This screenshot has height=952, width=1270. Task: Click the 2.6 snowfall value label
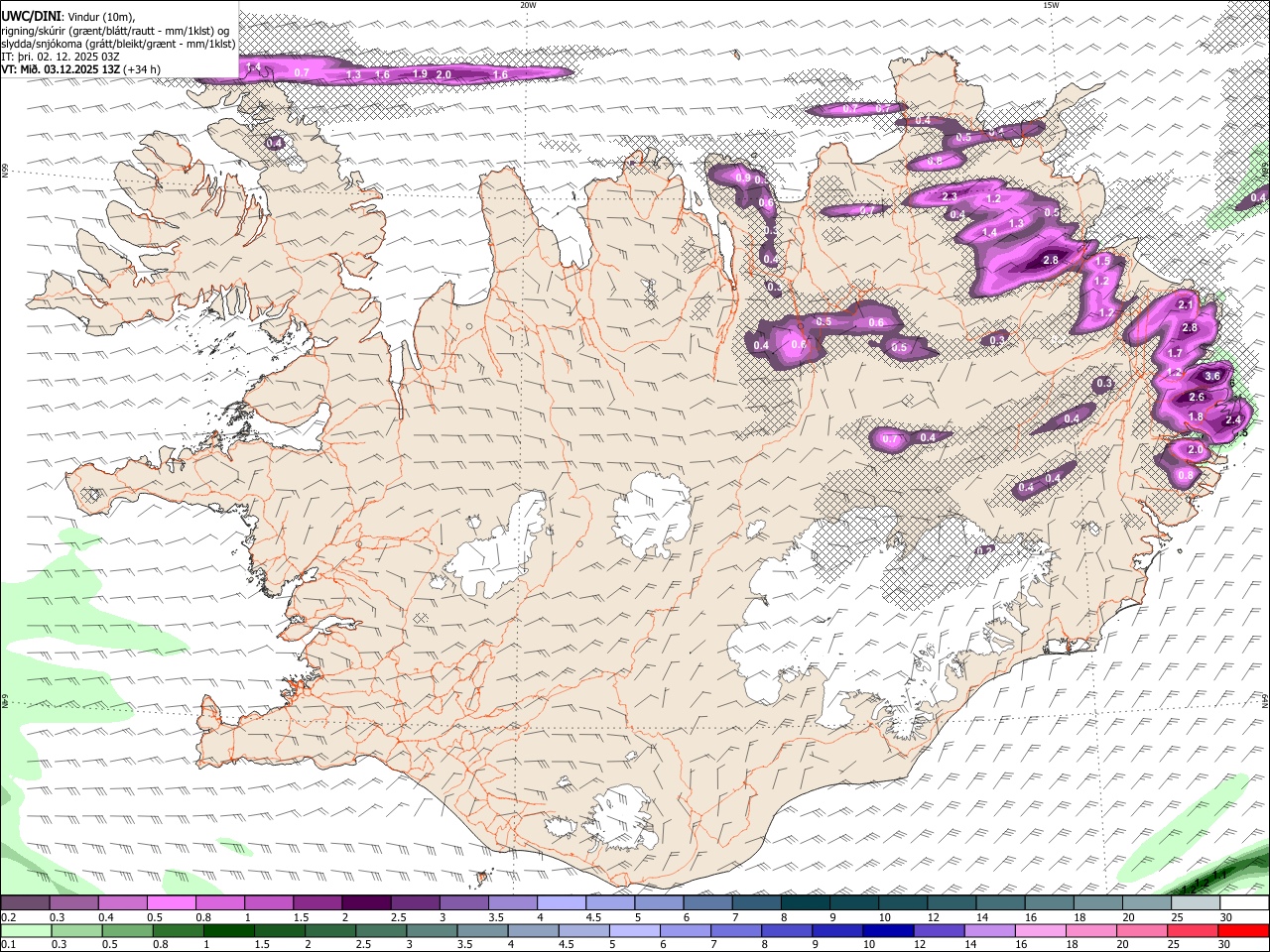tap(1197, 398)
